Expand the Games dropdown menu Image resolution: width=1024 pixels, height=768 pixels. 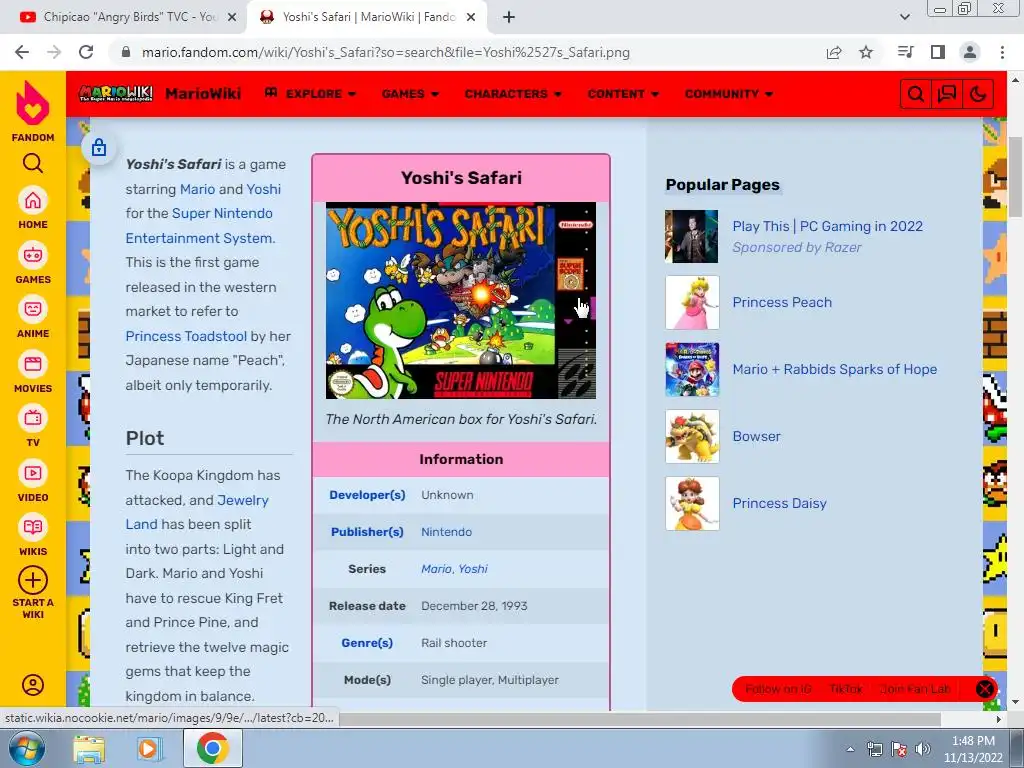pyautogui.click(x=410, y=94)
